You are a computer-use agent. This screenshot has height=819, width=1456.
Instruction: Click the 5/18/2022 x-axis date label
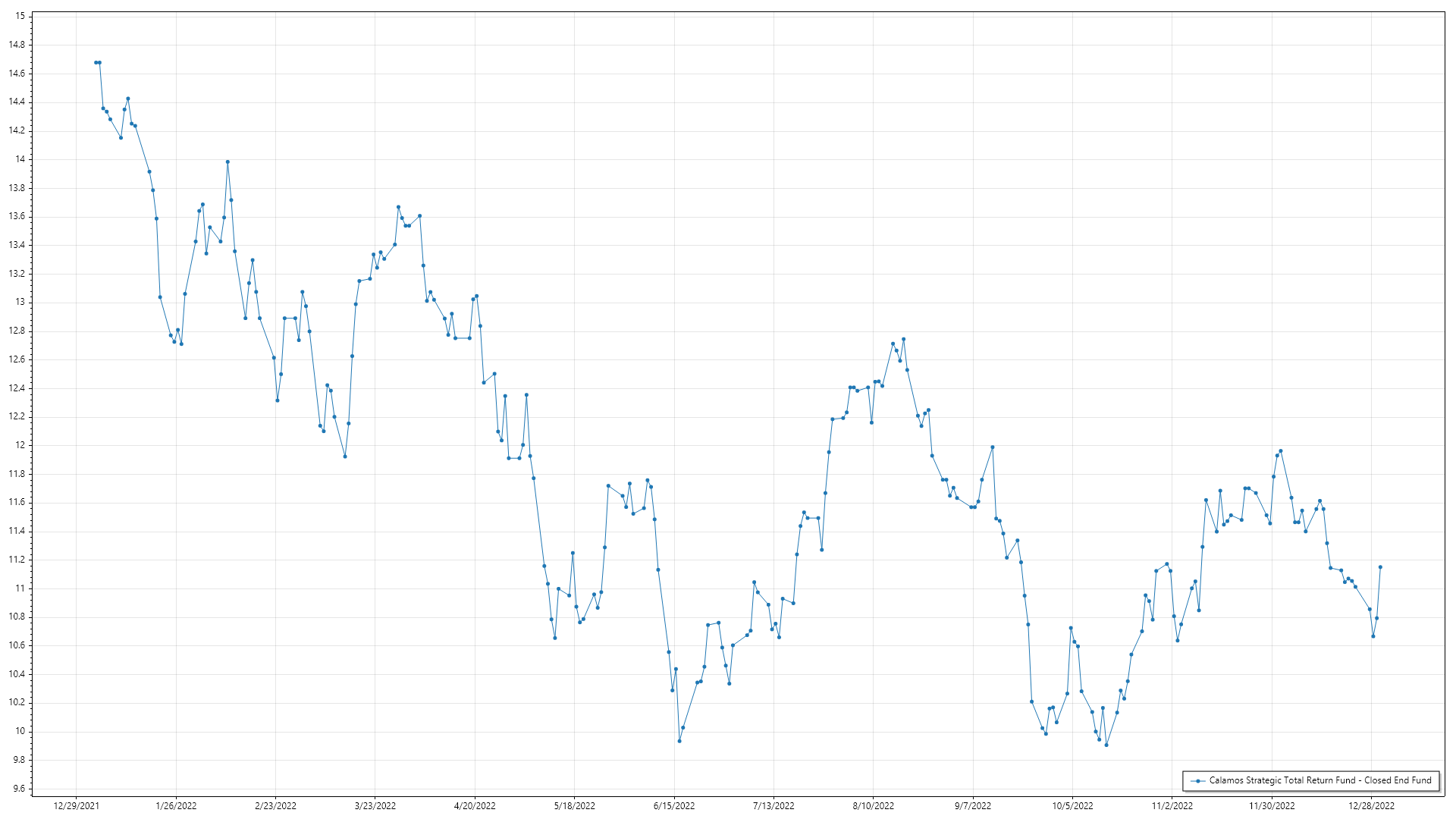[574, 806]
